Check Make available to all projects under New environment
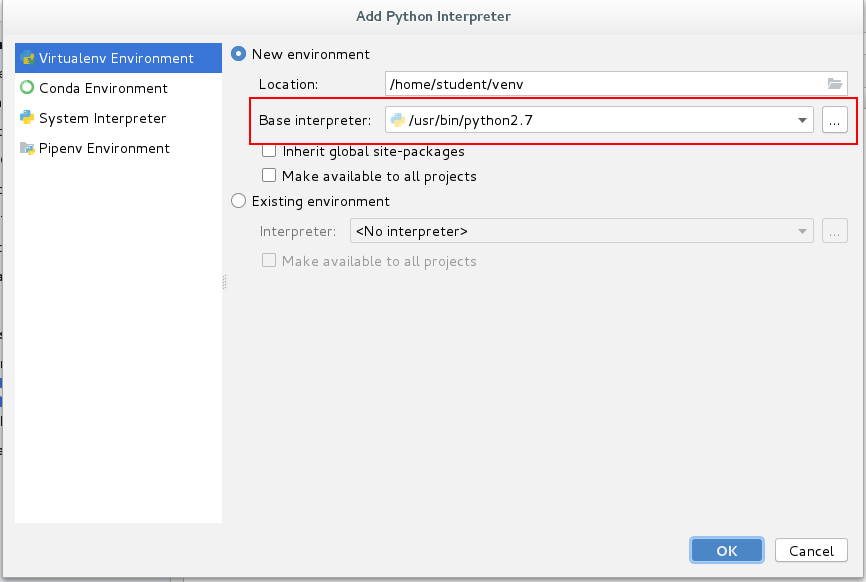 pos(269,176)
